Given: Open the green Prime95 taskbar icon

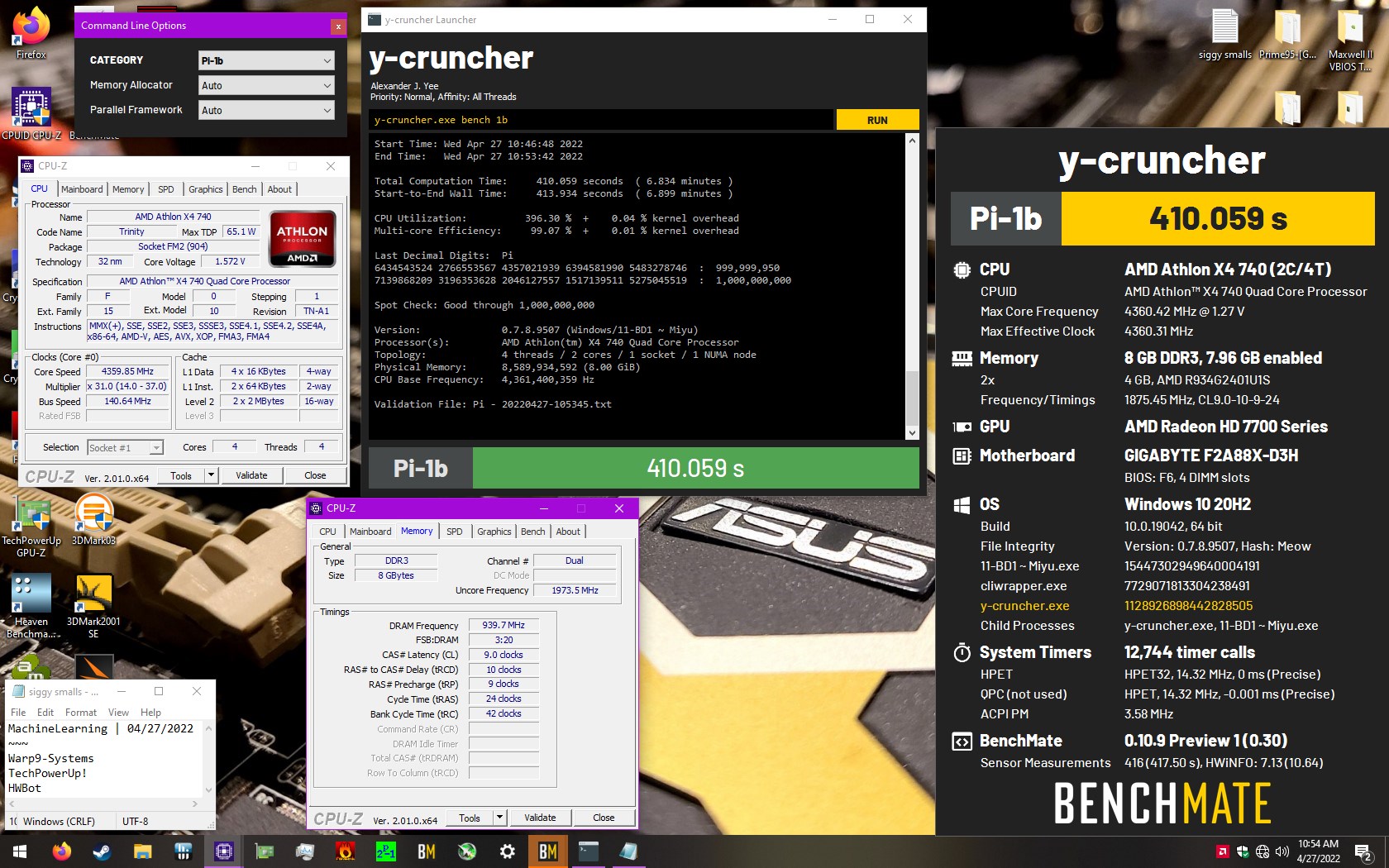Looking at the screenshot, I should coord(386,851).
